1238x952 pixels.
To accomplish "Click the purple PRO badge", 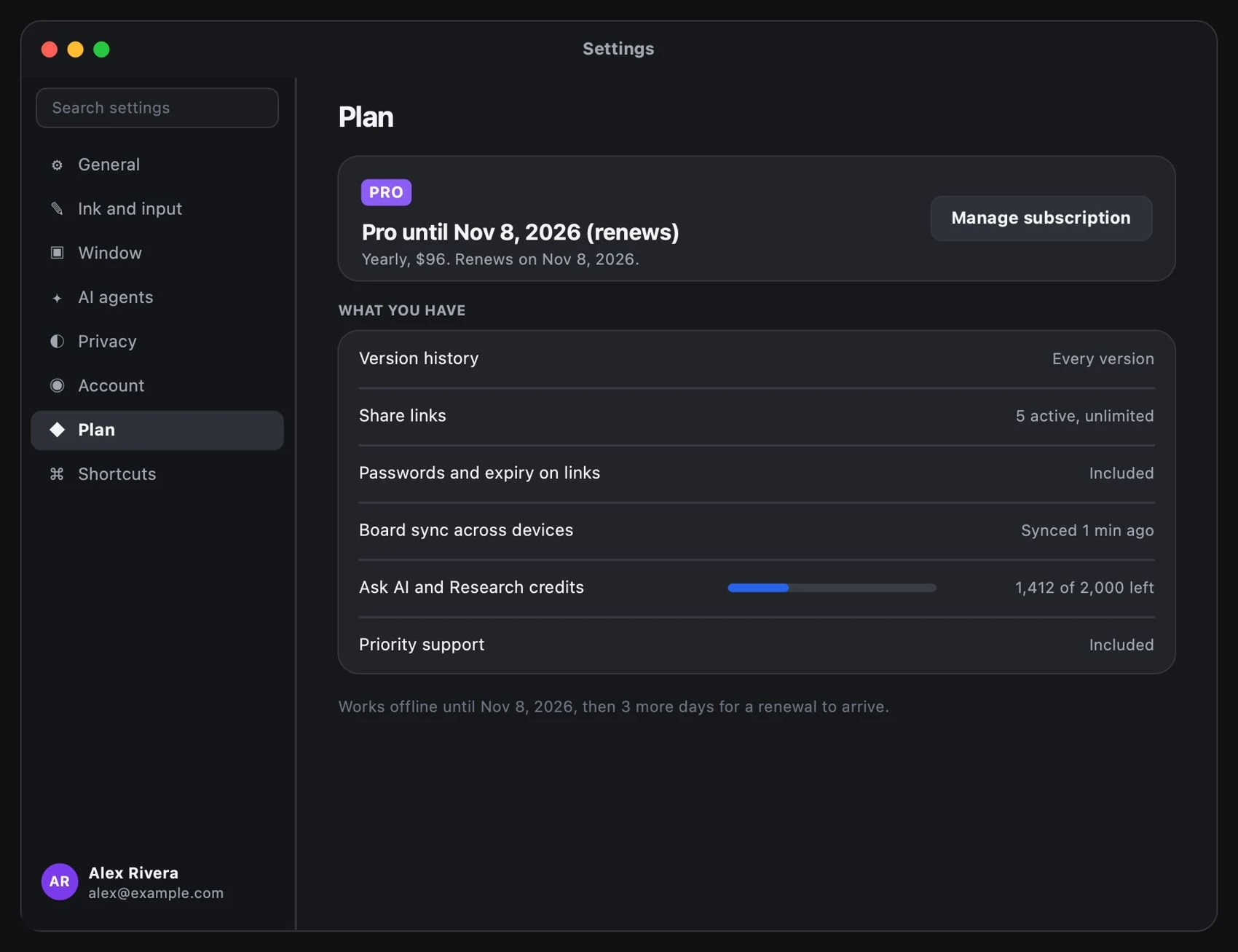I will point(386,192).
